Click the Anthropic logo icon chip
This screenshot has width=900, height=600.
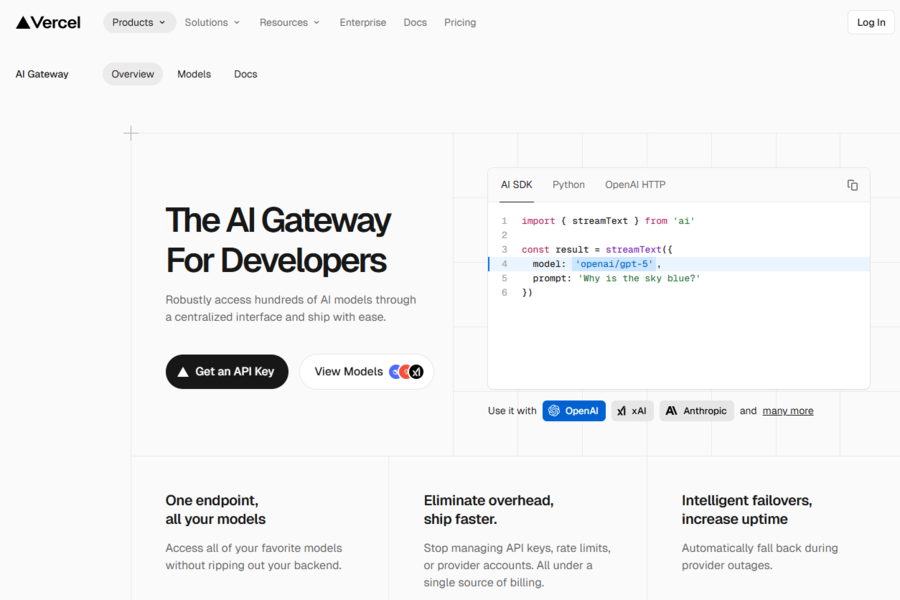coord(696,411)
